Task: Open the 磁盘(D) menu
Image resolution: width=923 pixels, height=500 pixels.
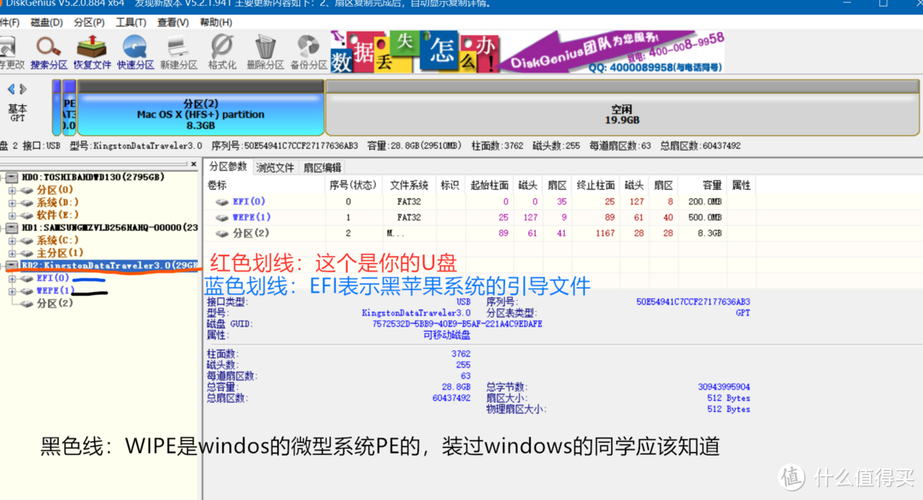Action: click(x=47, y=22)
